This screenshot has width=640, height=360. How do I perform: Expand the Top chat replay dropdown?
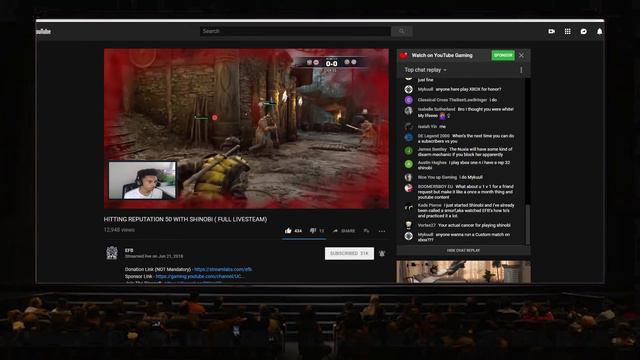pyautogui.click(x=425, y=70)
